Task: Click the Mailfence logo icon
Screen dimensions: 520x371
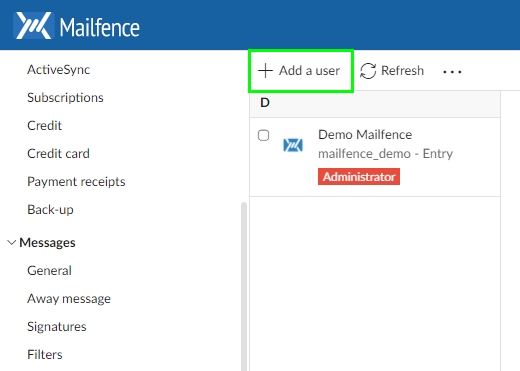Action: (x=33, y=26)
